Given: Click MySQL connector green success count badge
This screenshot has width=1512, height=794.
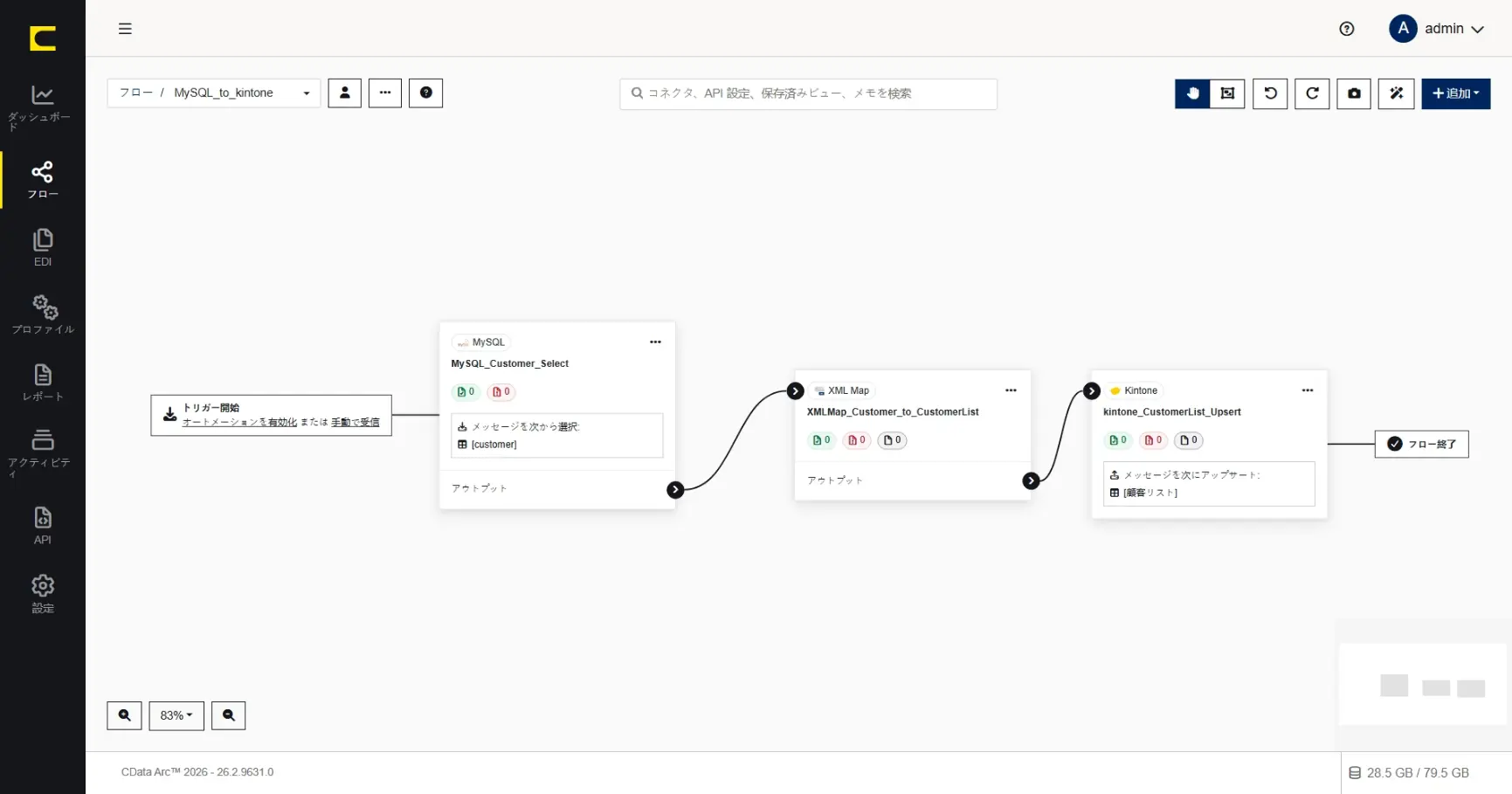Looking at the screenshot, I should pos(466,392).
